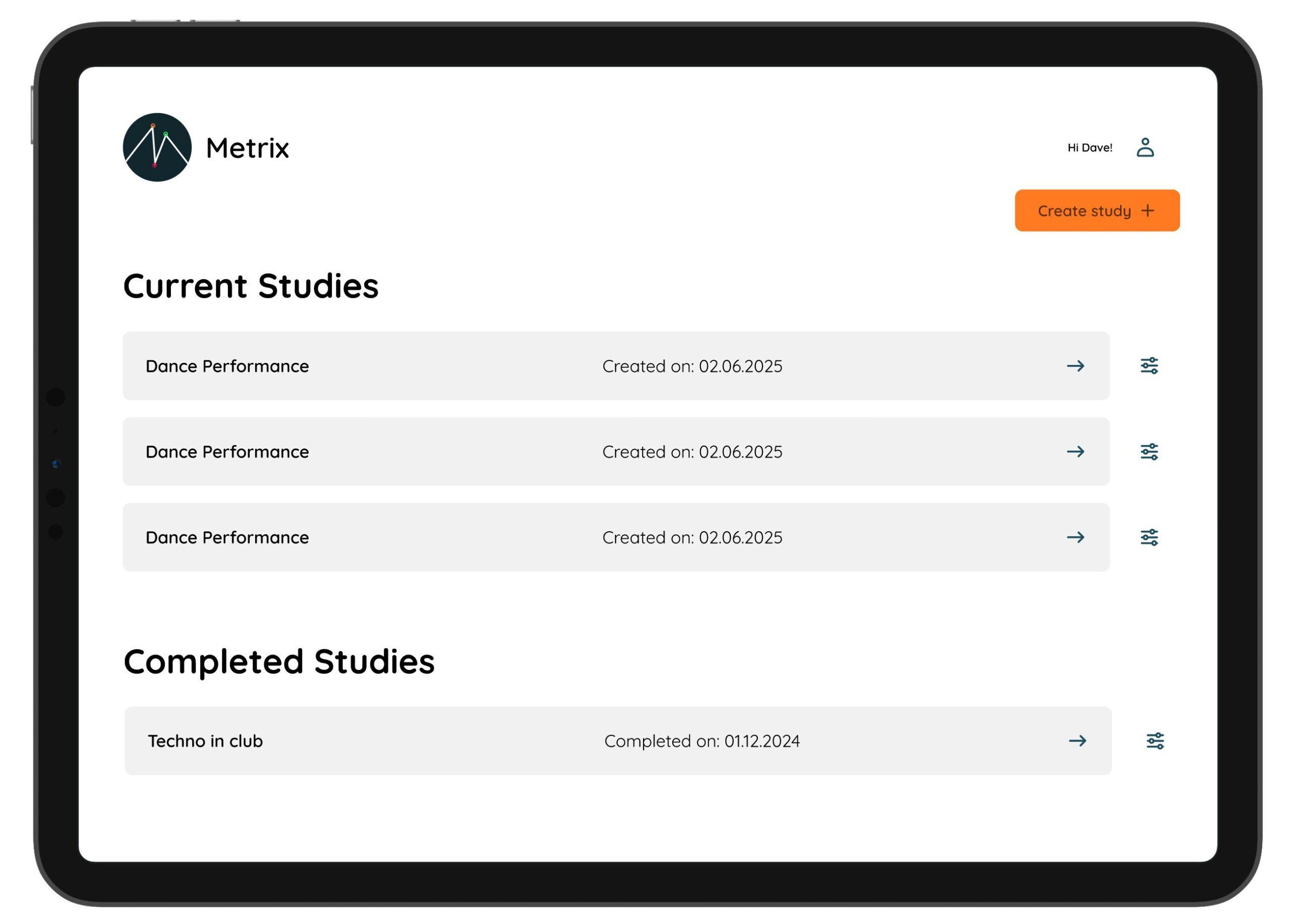This screenshot has width=1291, height=924.
Task: Select the third Dance Performance title
Action: point(227,538)
